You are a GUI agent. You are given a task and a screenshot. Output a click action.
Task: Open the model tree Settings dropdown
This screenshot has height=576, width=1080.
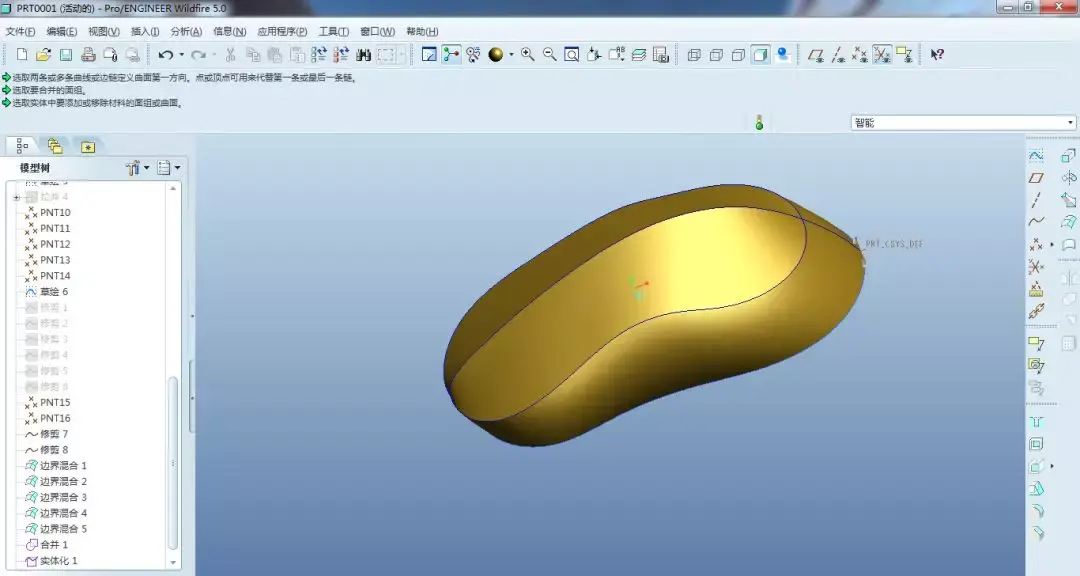pos(169,167)
